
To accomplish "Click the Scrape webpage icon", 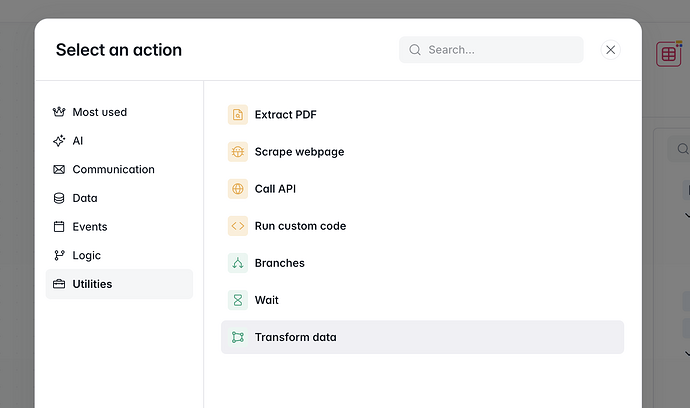I will point(237,152).
